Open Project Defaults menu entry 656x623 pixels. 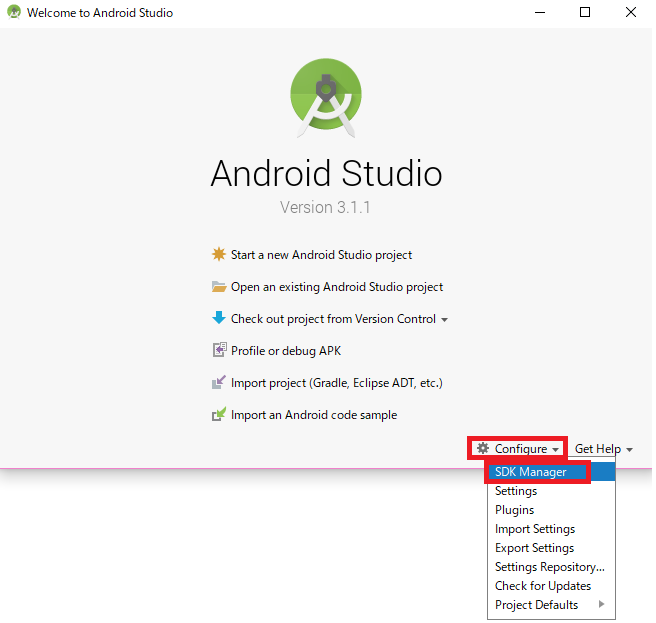pos(551,605)
